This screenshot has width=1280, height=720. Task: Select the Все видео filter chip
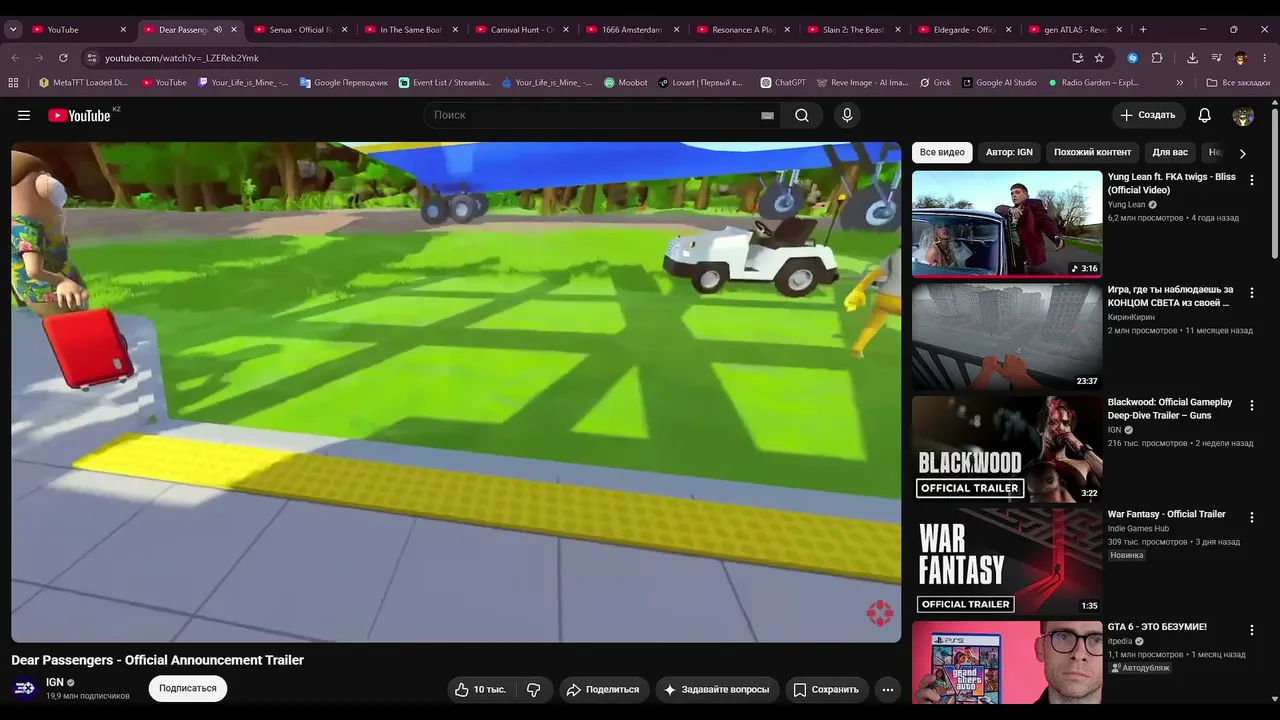pos(942,153)
